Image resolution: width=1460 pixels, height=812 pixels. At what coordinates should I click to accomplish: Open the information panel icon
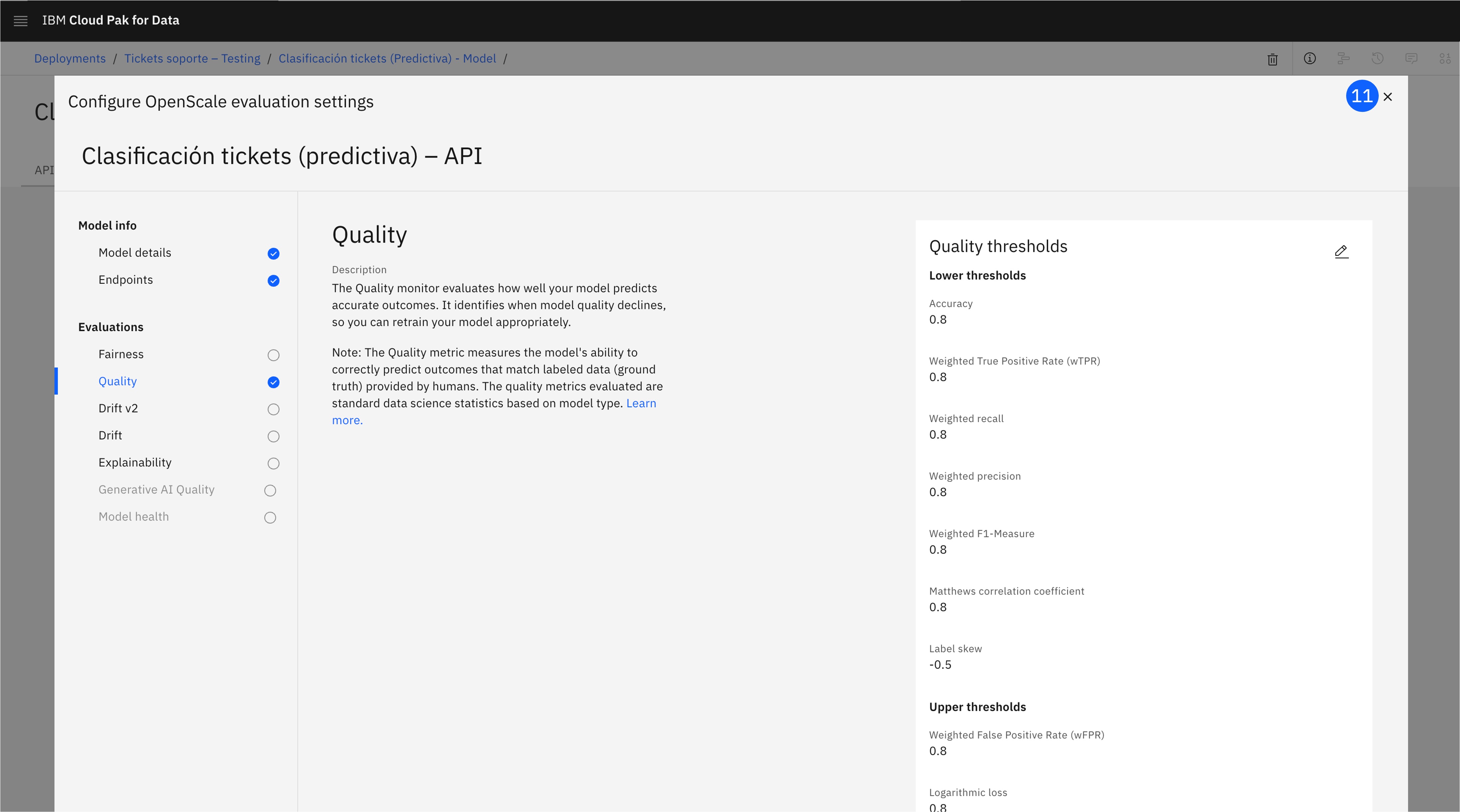1309,58
